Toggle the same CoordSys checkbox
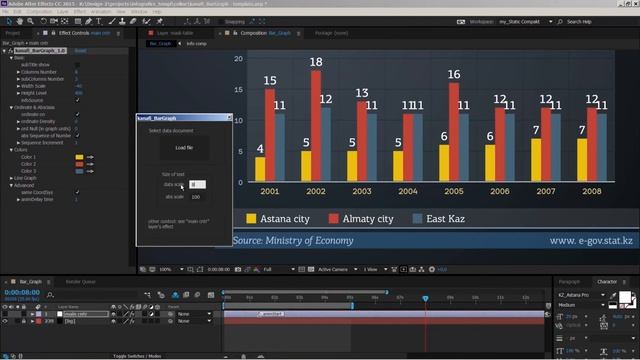The image size is (640, 360). click(x=78, y=192)
